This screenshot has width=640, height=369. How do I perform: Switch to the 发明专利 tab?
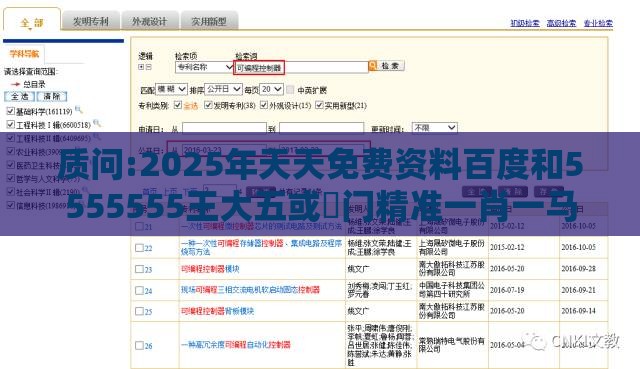[x=91, y=21]
